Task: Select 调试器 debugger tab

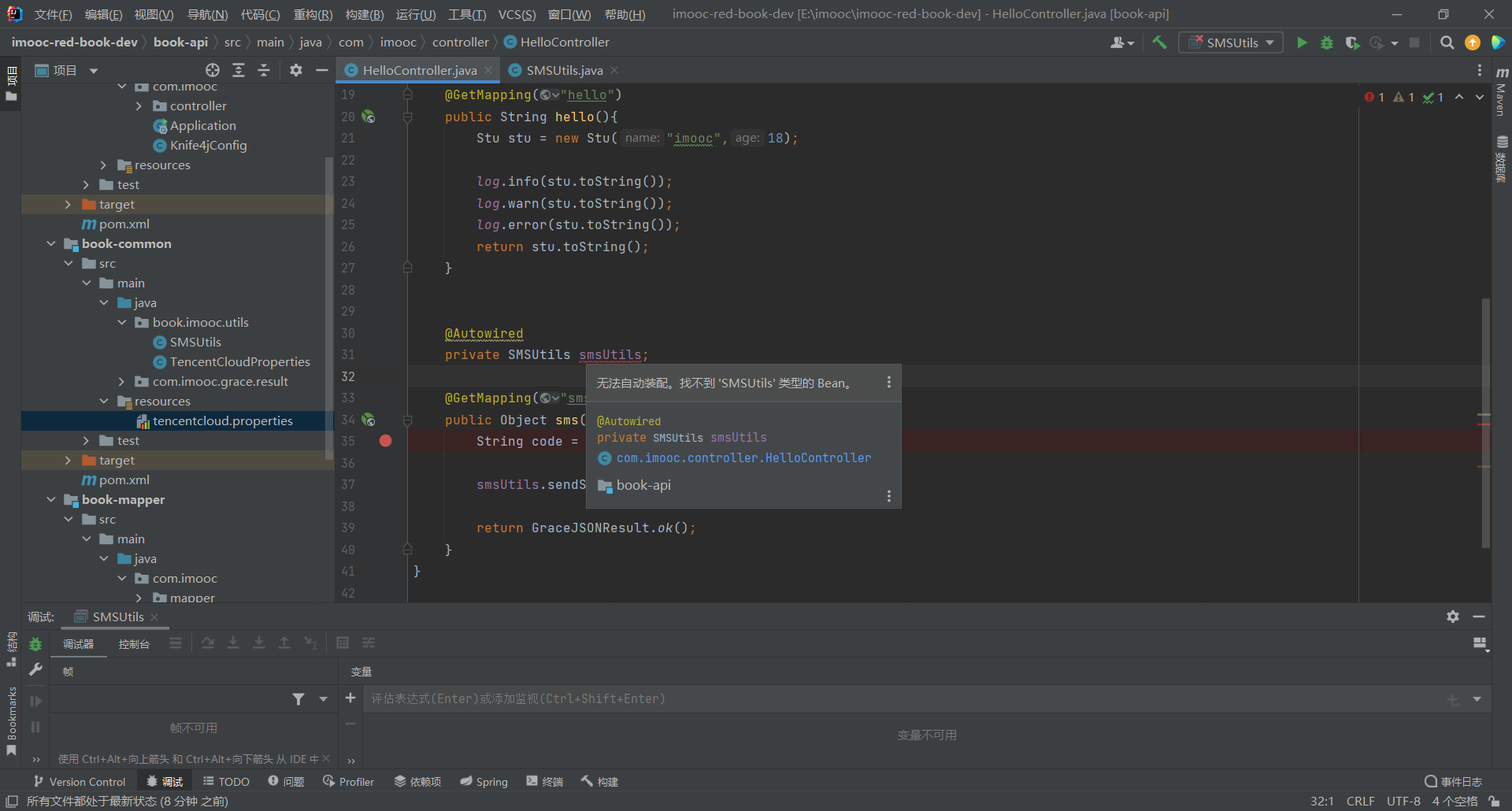Action: point(79,644)
